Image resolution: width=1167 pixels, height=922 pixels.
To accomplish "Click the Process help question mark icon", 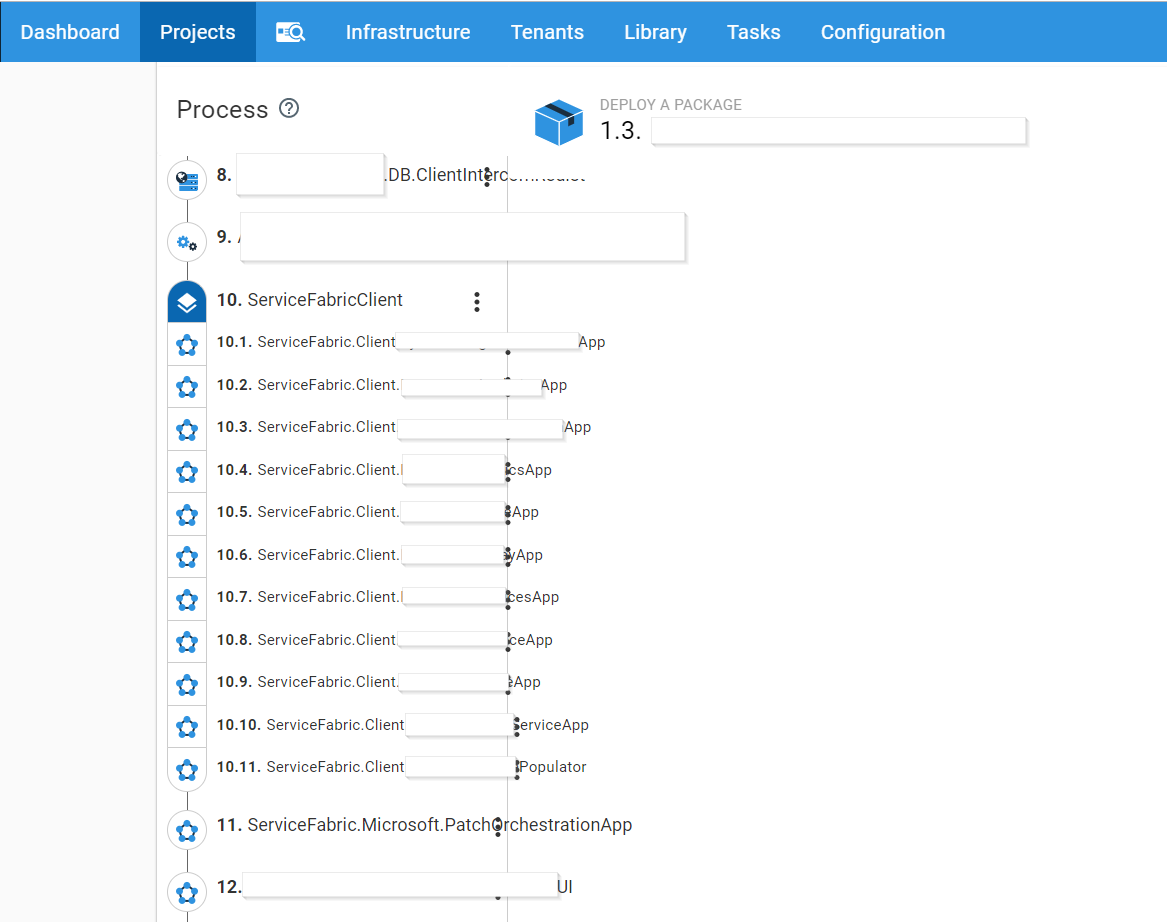I will click(x=289, y=108).
